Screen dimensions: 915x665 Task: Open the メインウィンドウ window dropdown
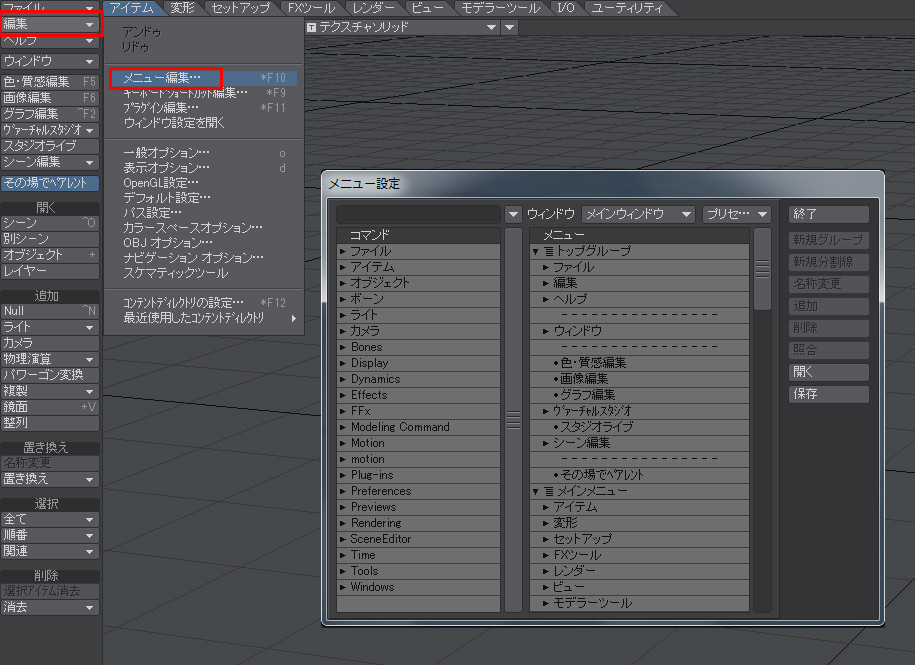tap(638, 214)
